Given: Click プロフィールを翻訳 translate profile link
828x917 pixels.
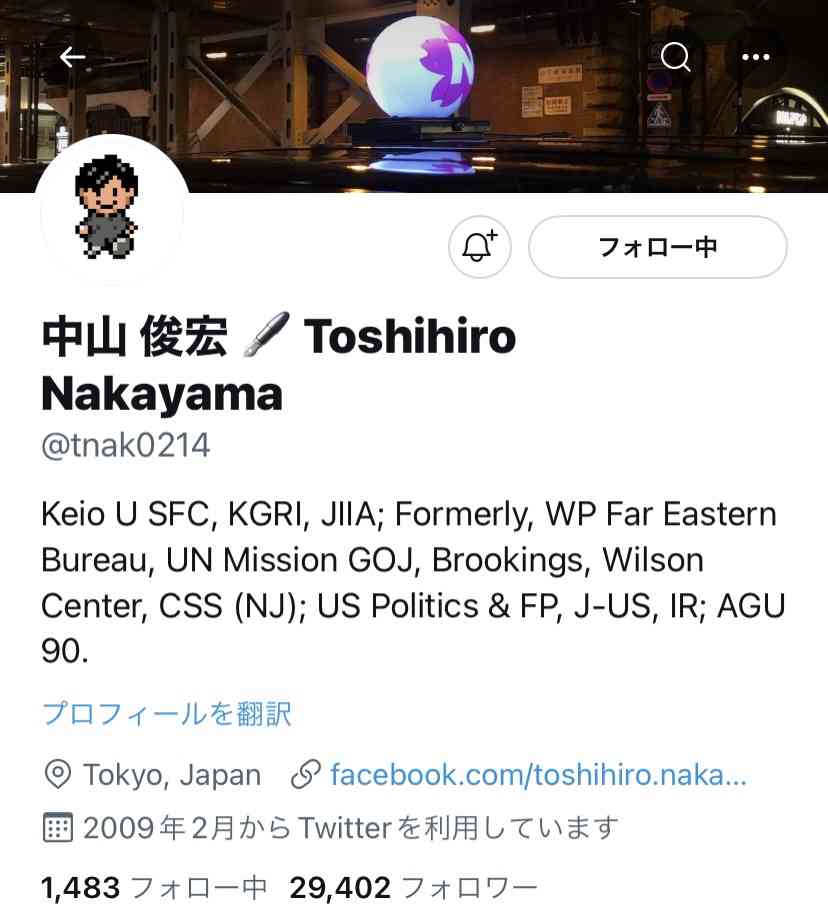Looking at the screenshot, I should click(x=167, y=713).
